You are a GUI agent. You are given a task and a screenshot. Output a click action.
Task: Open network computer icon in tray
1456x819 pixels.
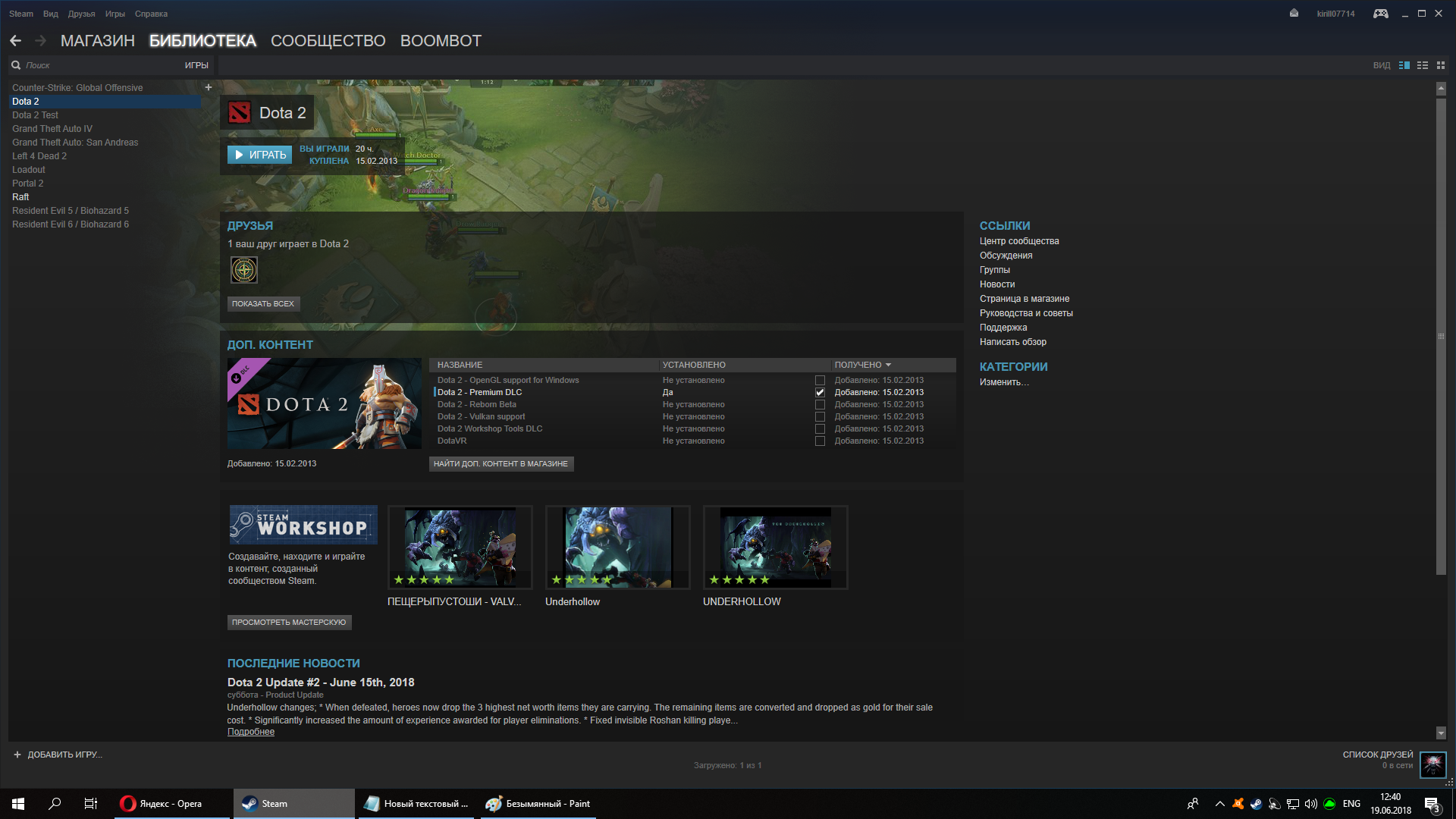click(x=1293, y=804)
